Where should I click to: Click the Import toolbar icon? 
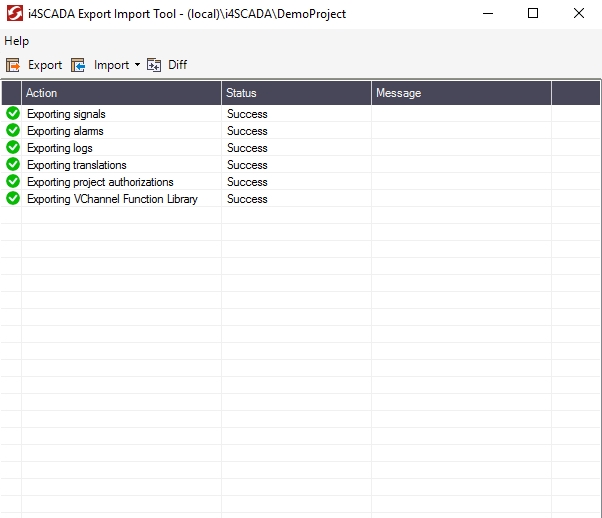[78, 65]
